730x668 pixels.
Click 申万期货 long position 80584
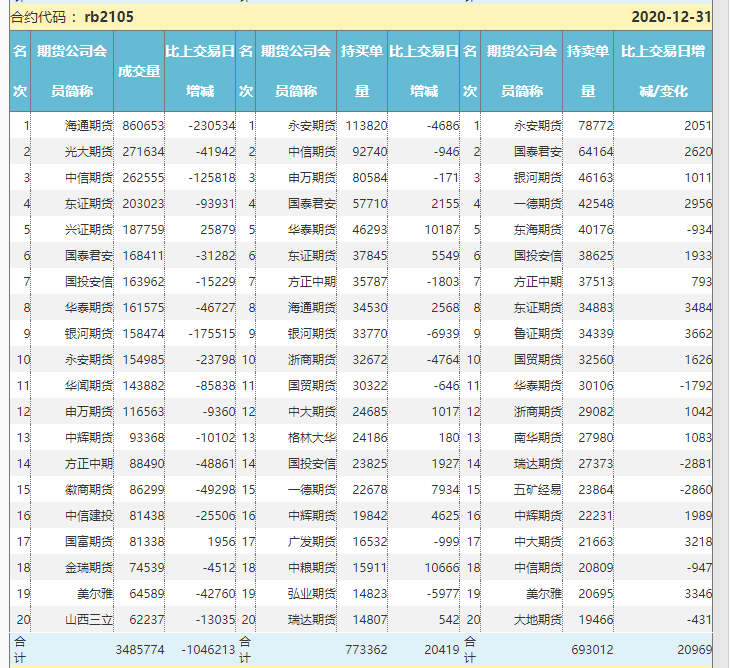tap(370, 178)
